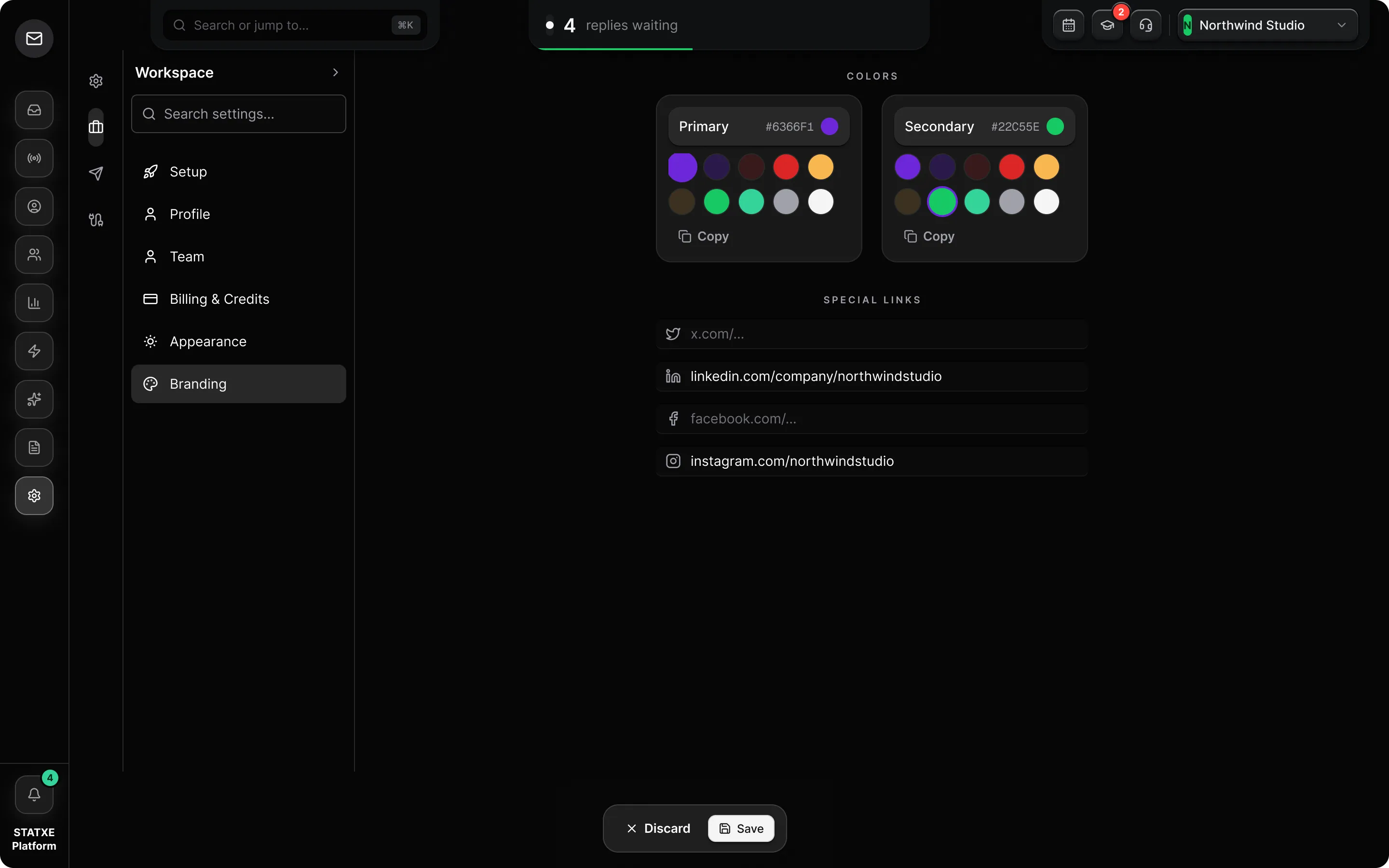Open the Appearance settings page
This screenshot has width=1389, height=868.
pos(238,341)
